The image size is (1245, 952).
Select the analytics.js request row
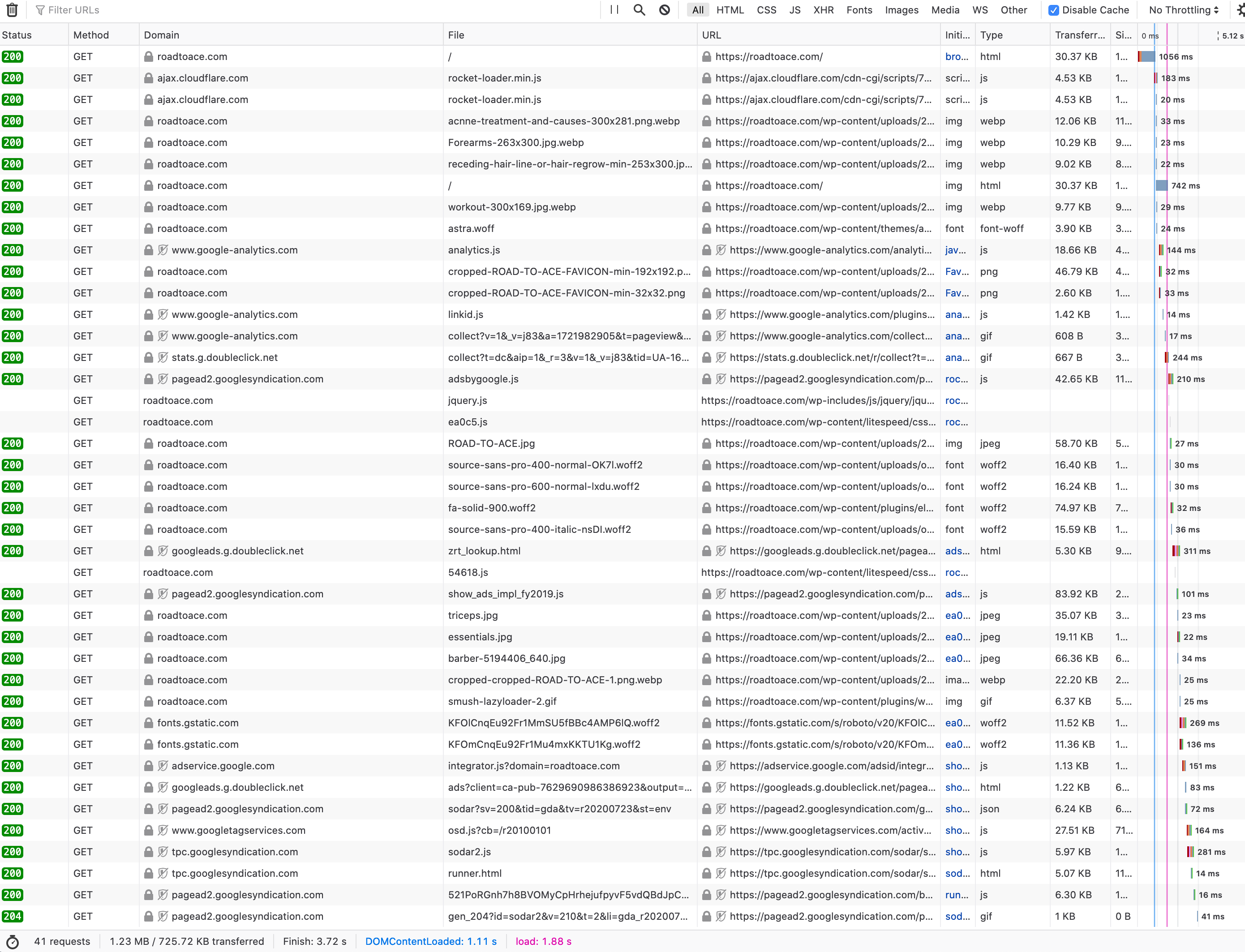(x=622, y=250)
